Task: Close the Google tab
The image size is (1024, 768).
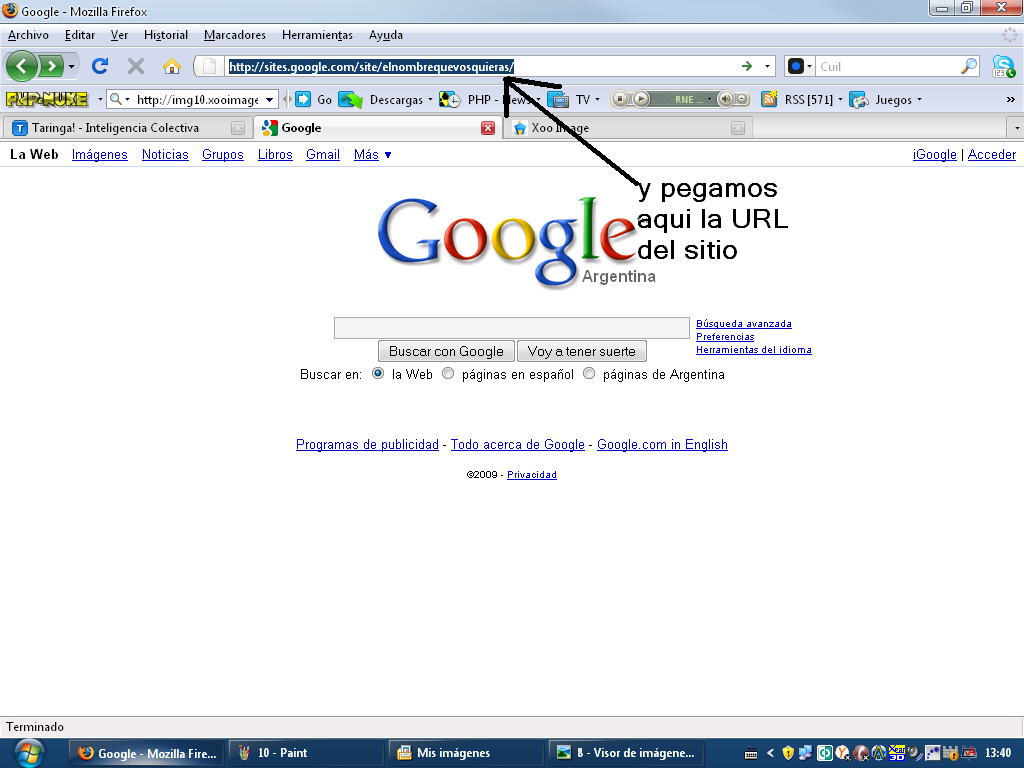Action: [x=488, y=128]
